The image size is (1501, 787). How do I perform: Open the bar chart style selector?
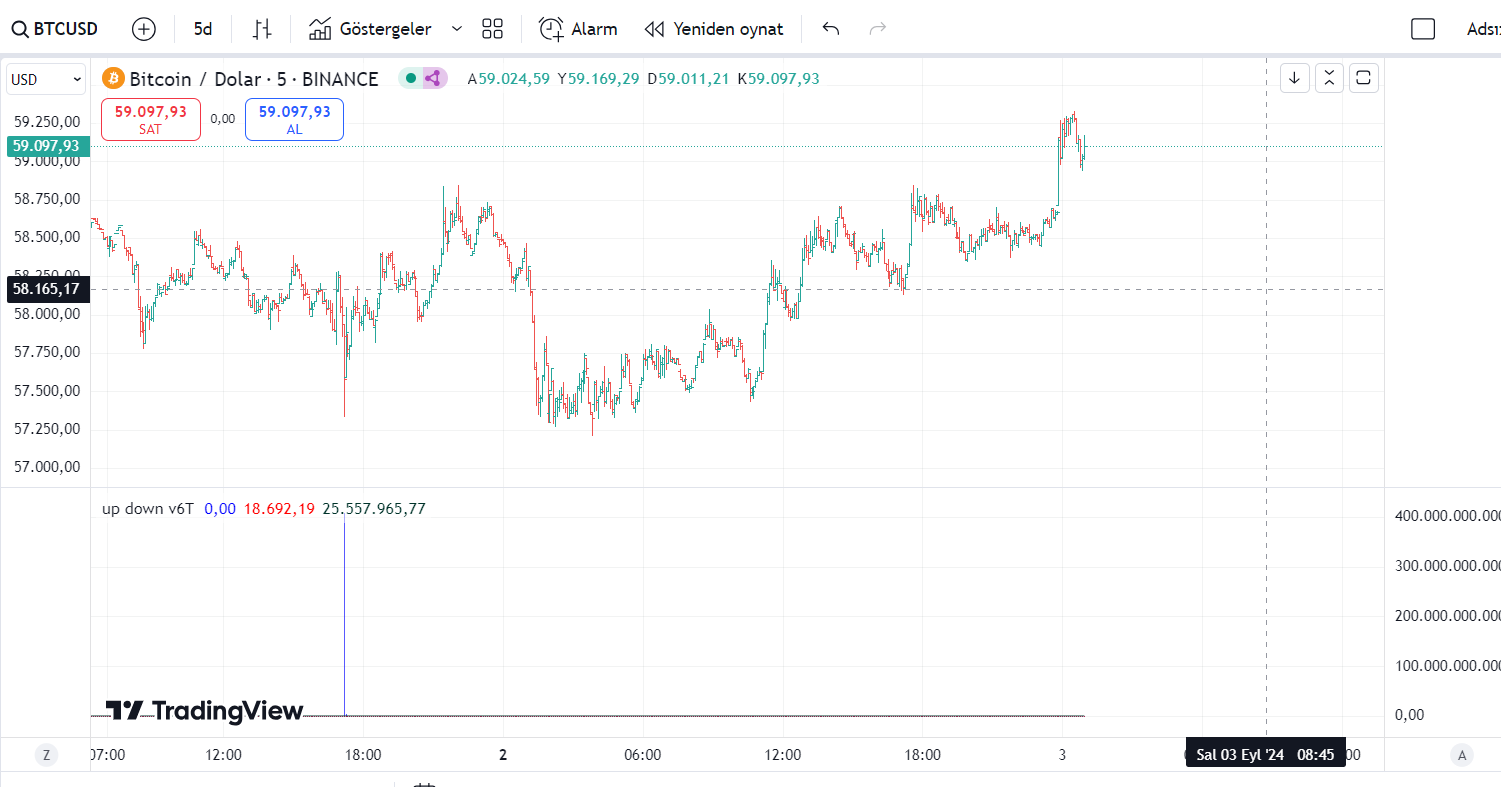[262, 29]
